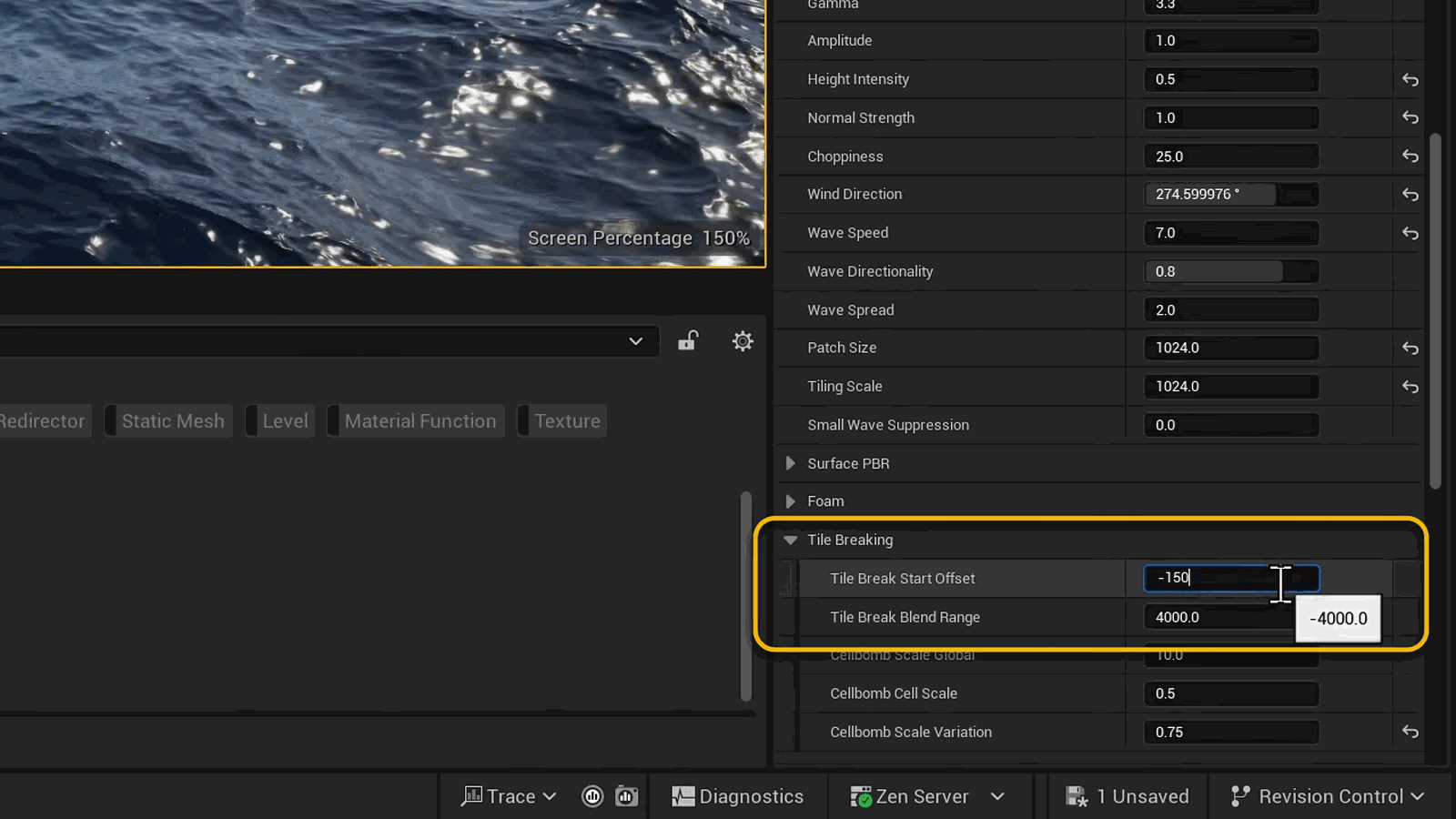Click the 1 Unsaved button
1456x819 pixels.
pos(1127,796)
